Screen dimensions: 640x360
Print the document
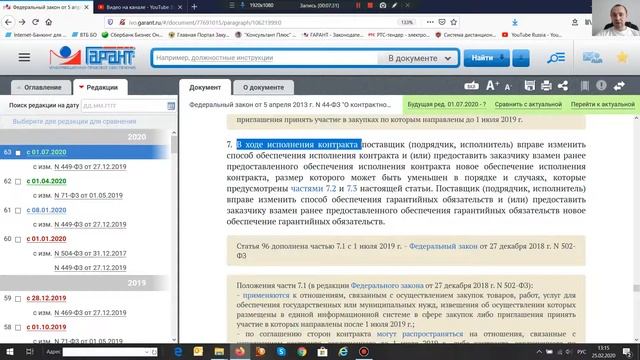pyautogui.click(x=546, y=86)
